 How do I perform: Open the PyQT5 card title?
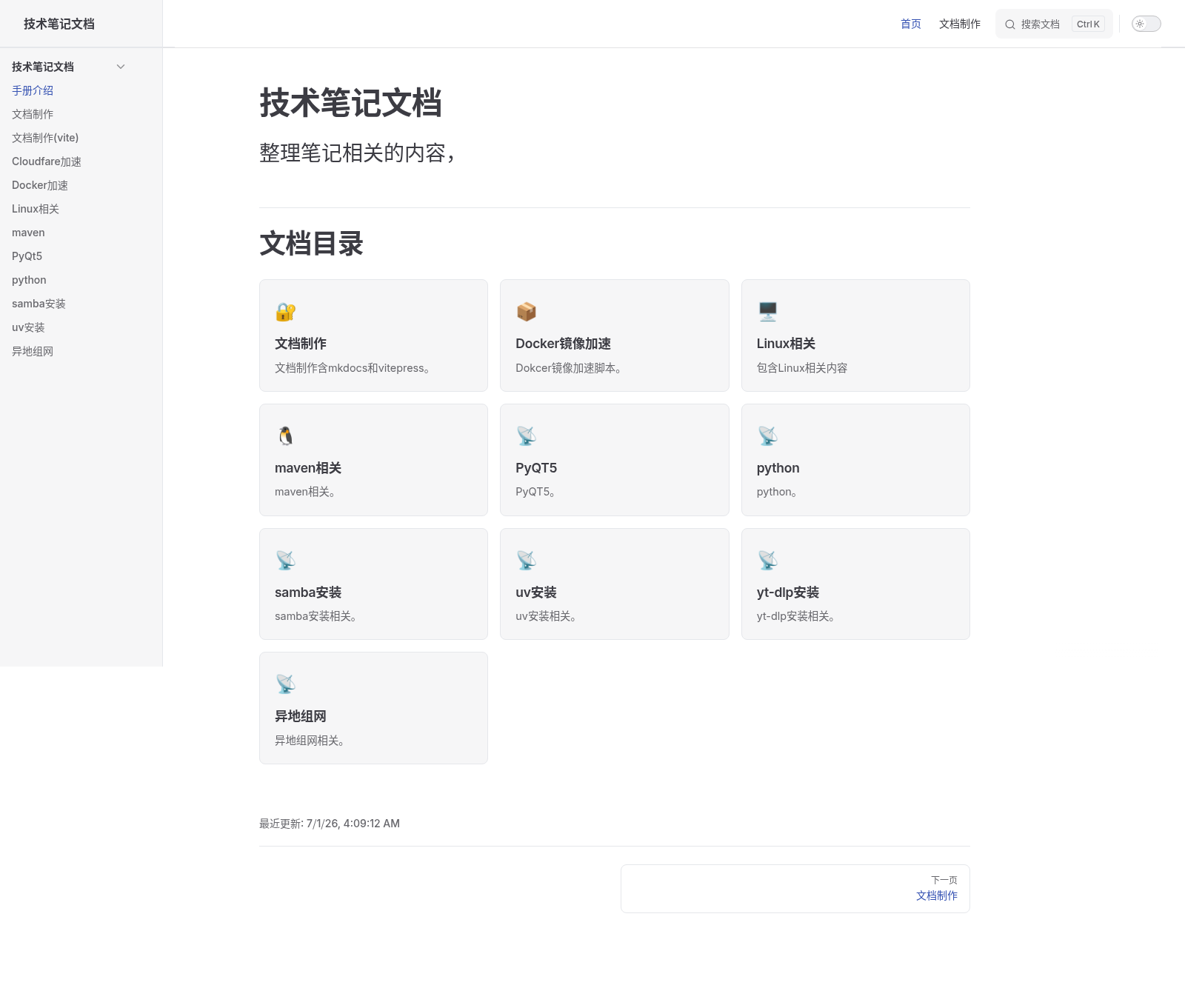click(x=536, y=468)
